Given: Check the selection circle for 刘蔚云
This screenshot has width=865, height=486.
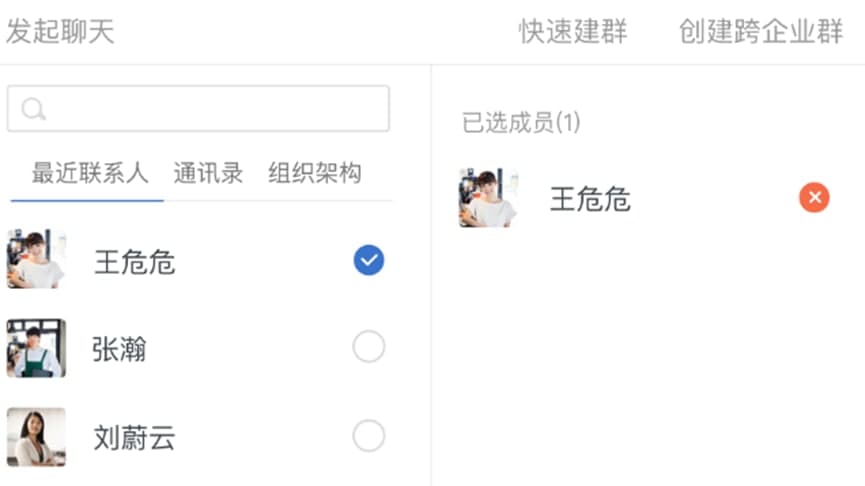Looking at the screenshot, I should pyautogui.click(x=369, y=436).
